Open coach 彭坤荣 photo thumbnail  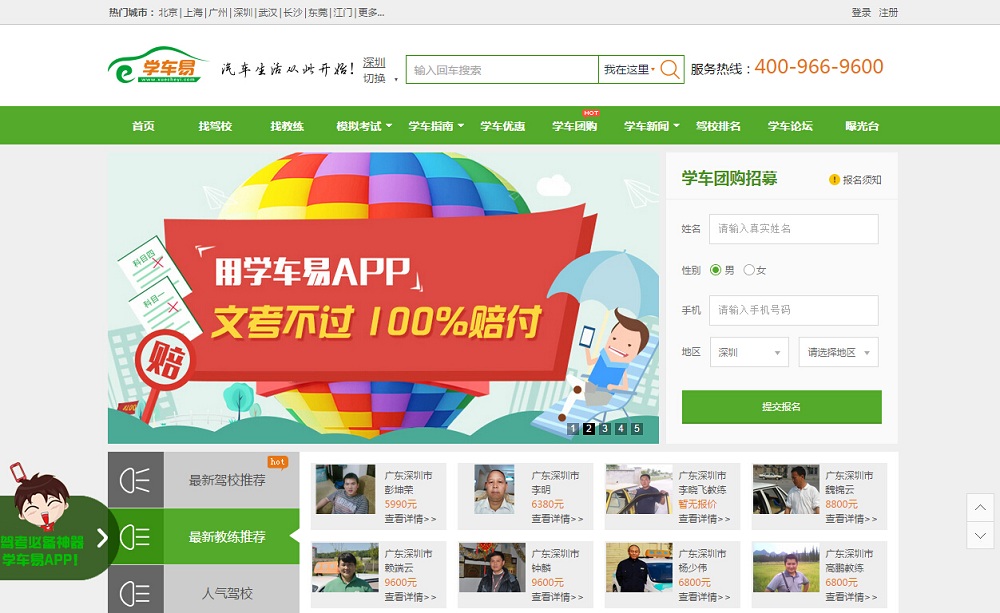click(x=345, y=489)
